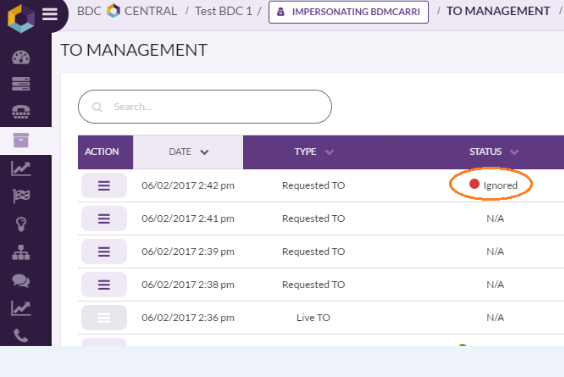
Task: Go to BDC CENTRAL breadcrumb
Action: click(127, 11)
